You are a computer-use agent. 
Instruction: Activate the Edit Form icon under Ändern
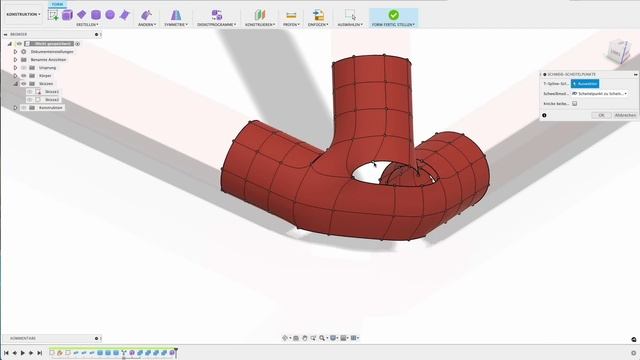pyautogui.click(x=146, y=15)
